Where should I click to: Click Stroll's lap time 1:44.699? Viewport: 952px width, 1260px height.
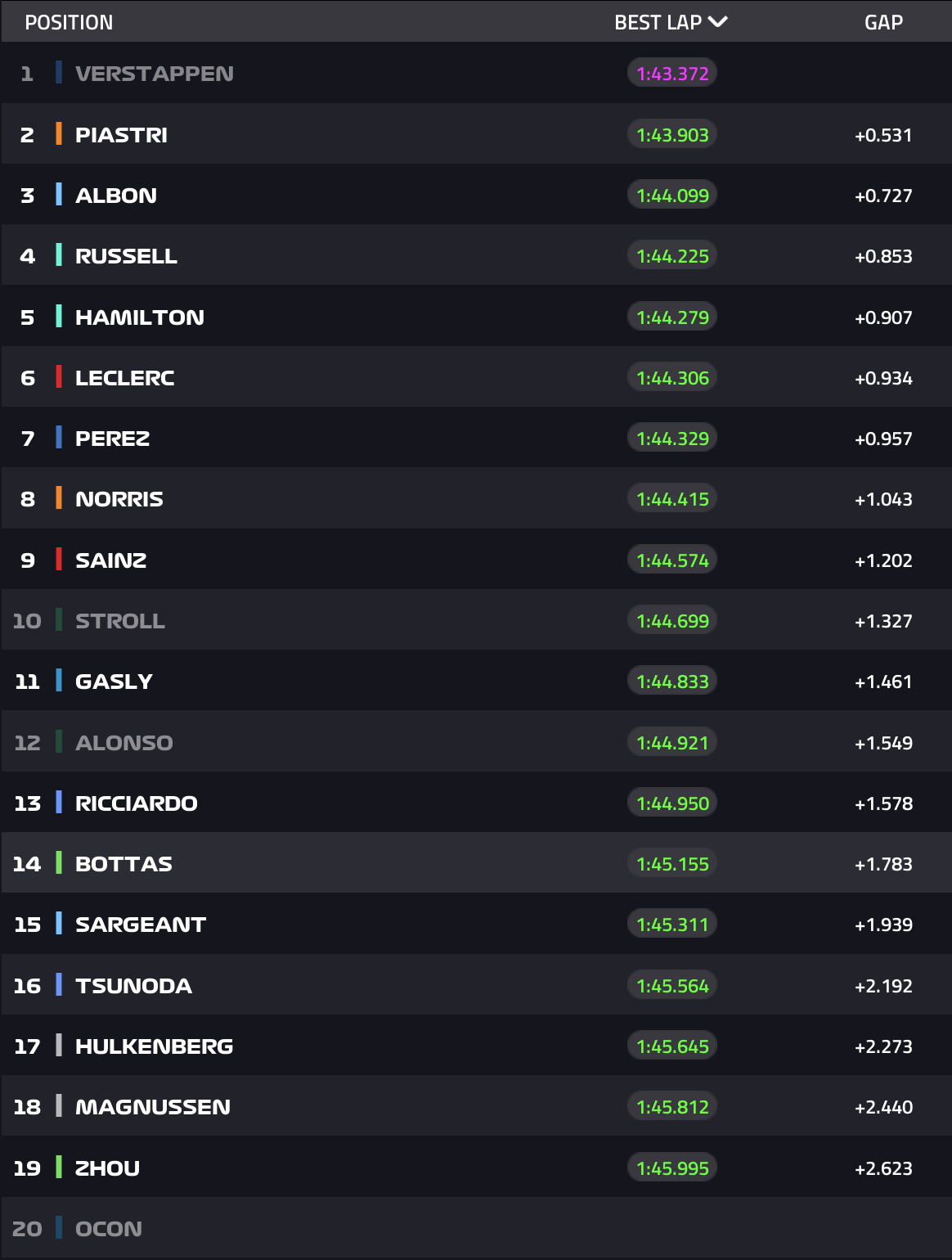coord(672,621)
